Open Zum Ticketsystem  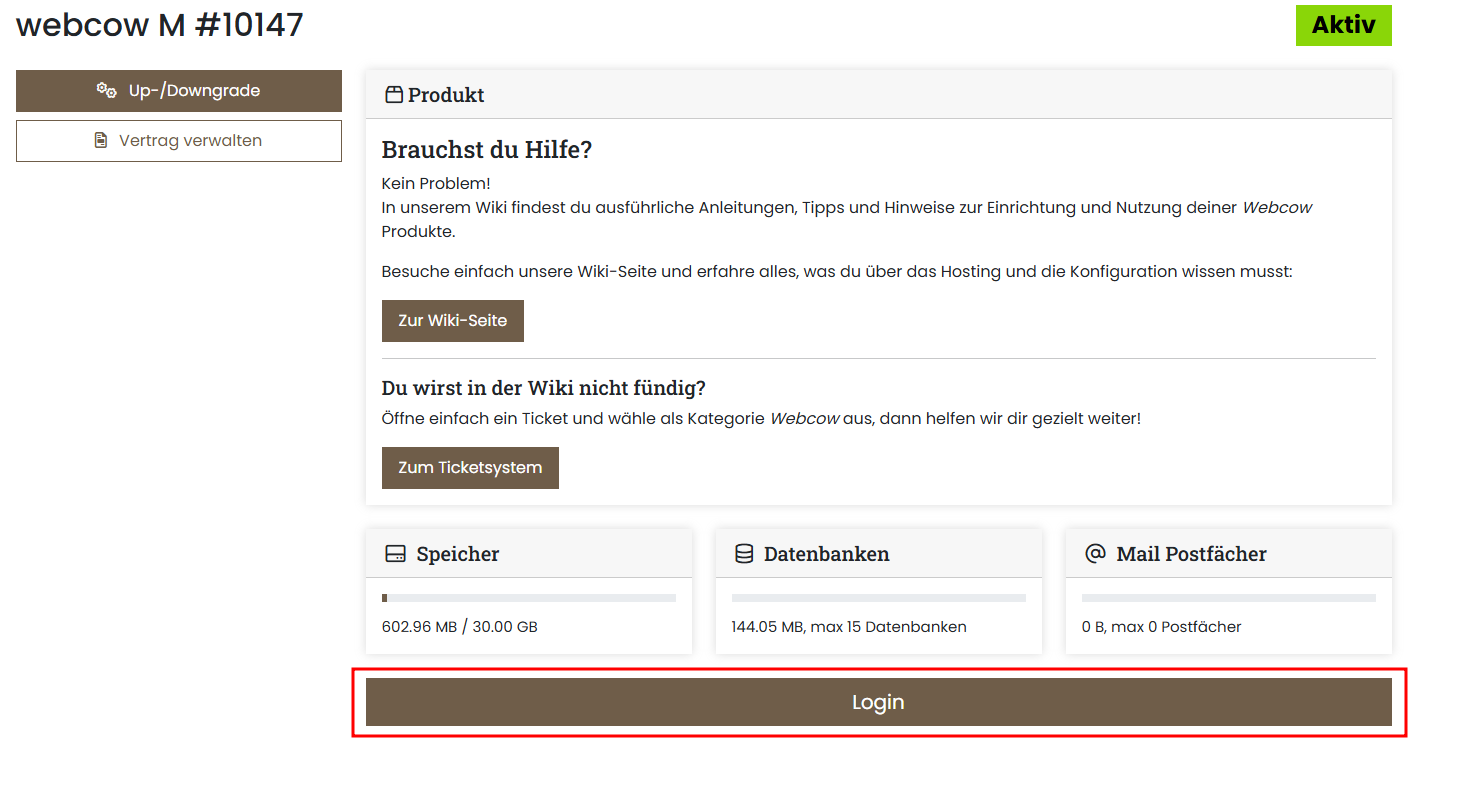point(470,467)
